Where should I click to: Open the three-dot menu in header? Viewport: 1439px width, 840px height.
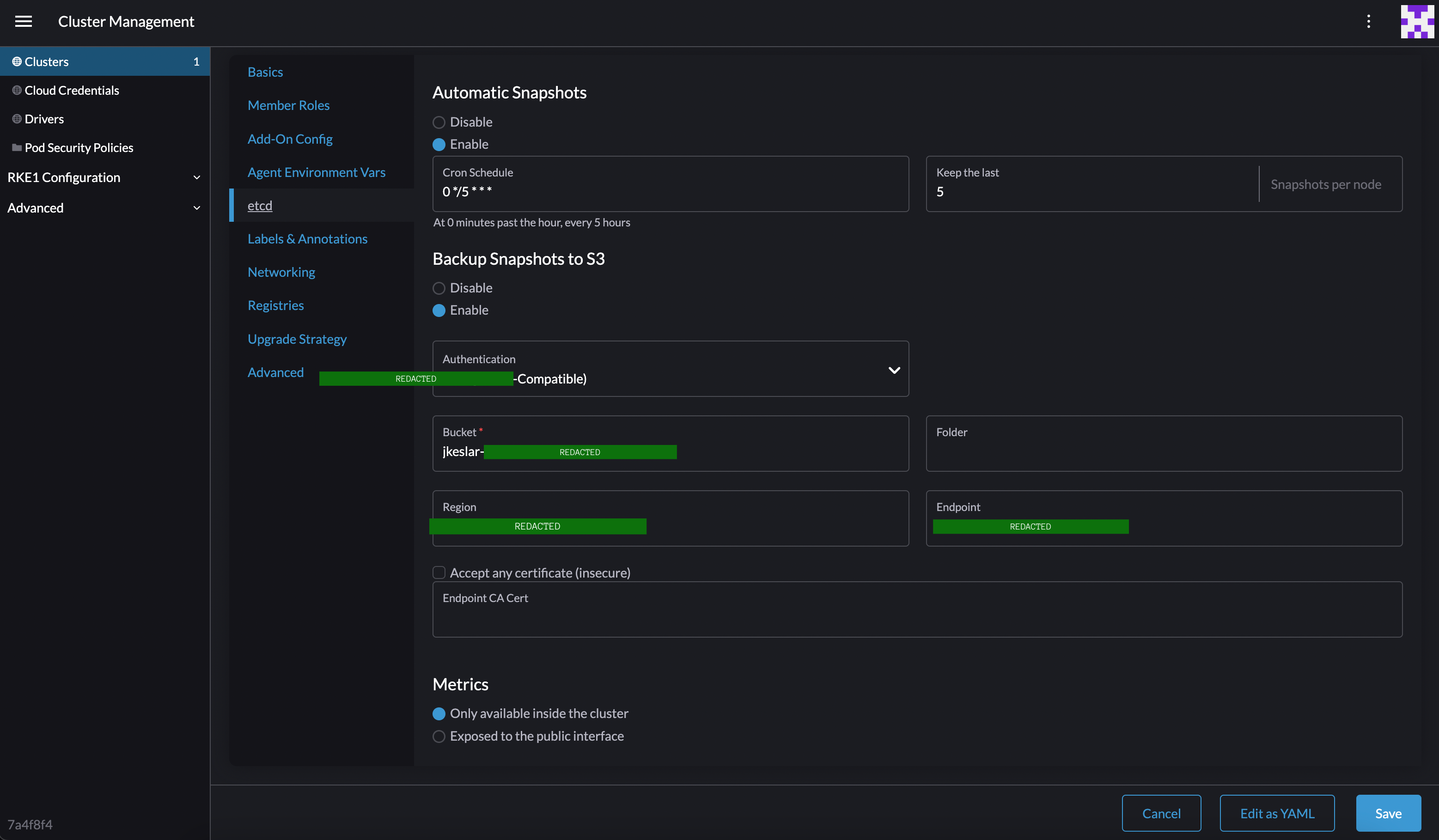click(x=1369, y=21)
